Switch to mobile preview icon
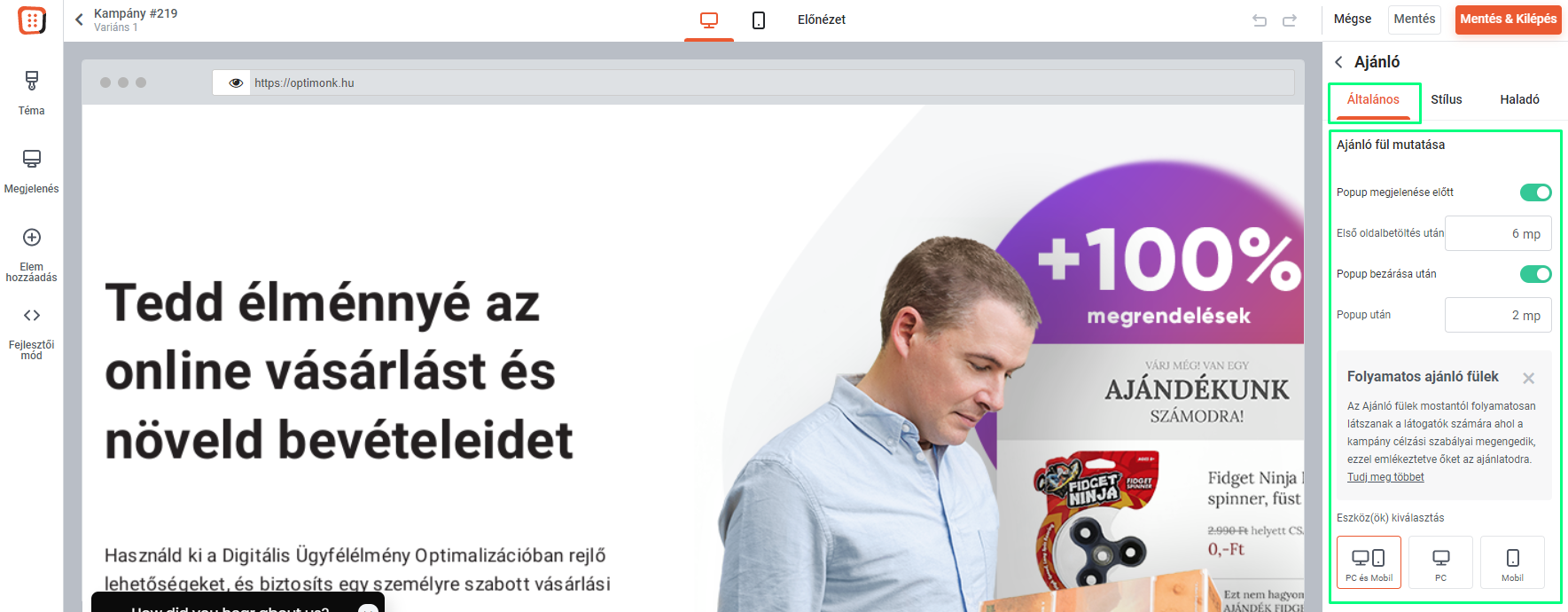1568x612 pixels. pyautogui.click(x=759, y=20)
